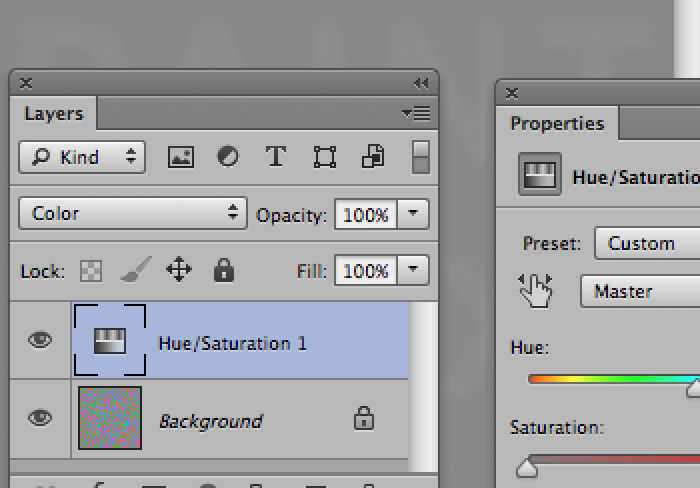
Task: Filter layers by adjustment layer icon
Action: click(228, 157)
